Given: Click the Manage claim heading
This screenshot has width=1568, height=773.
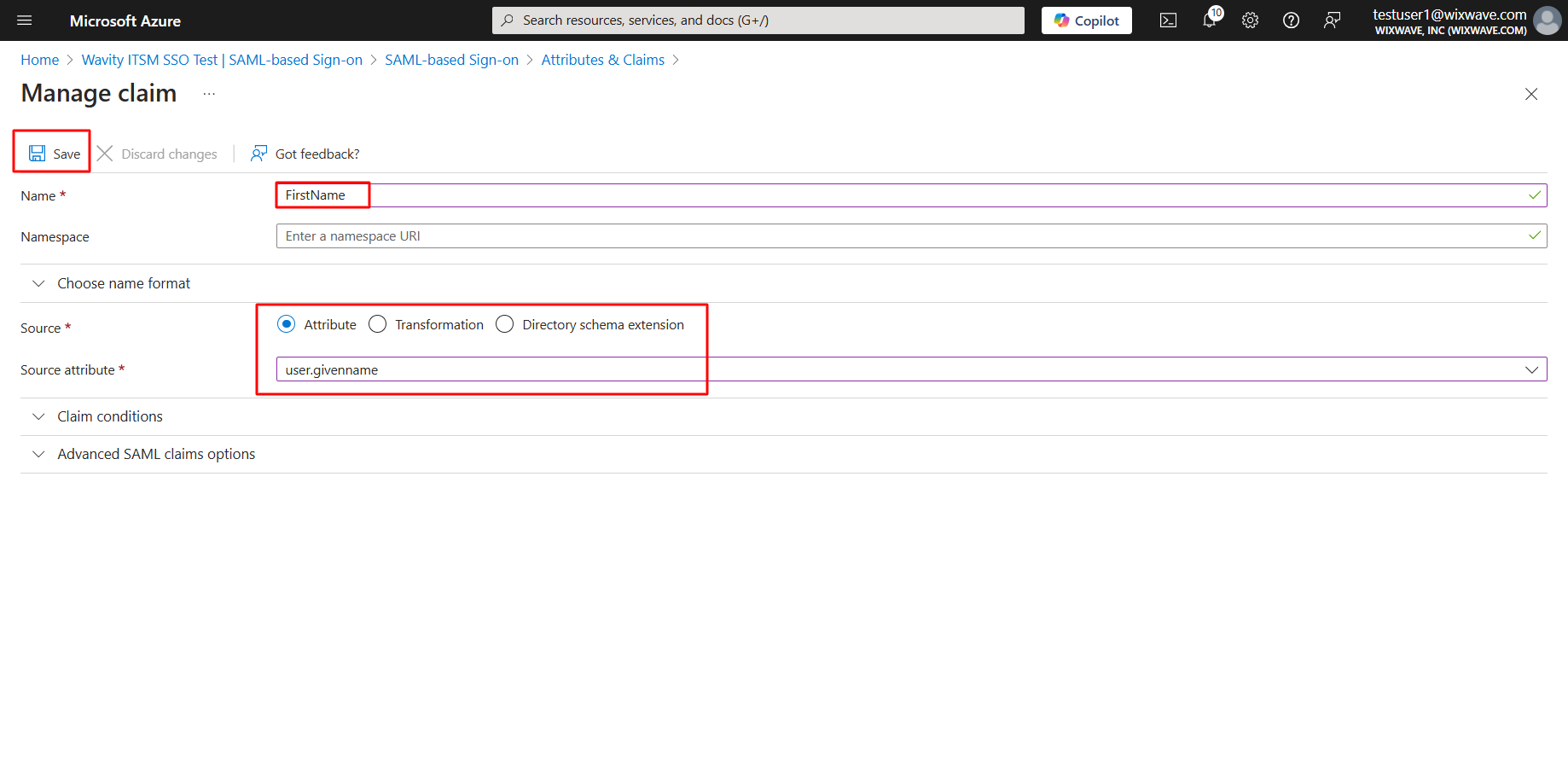Looking at the screenshot, I should tap(99, 93).
